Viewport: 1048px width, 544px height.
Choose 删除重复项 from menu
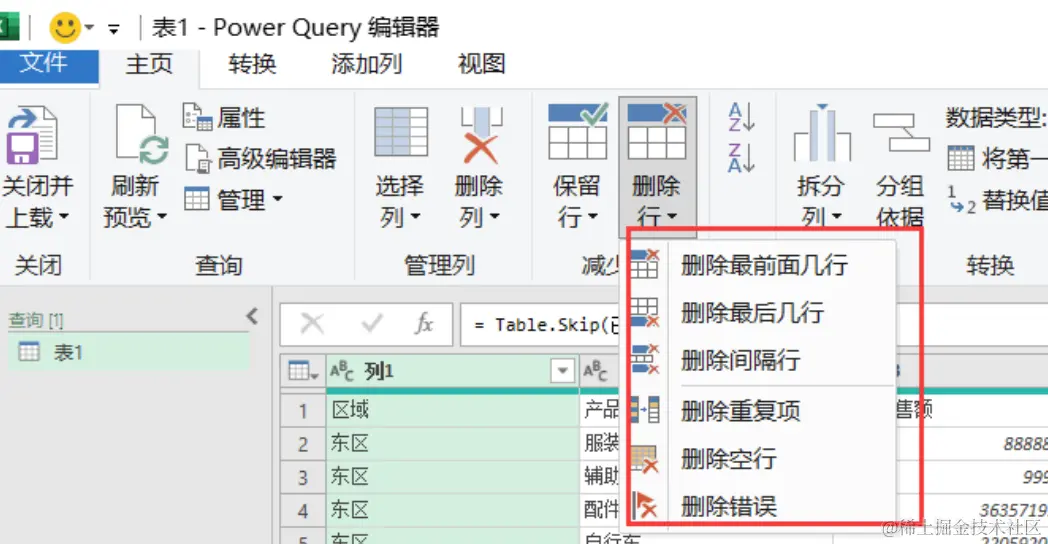tap(761, 410)
